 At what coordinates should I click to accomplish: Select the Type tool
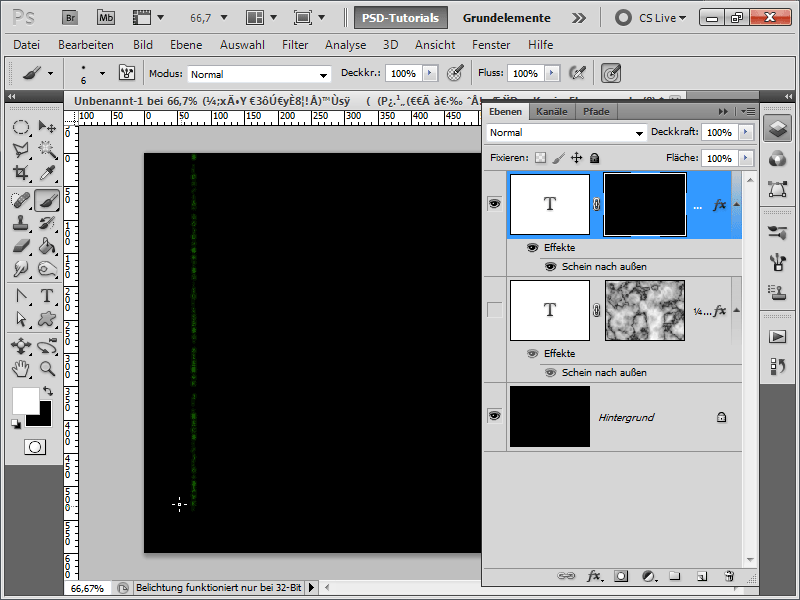(x=47, y=296)
